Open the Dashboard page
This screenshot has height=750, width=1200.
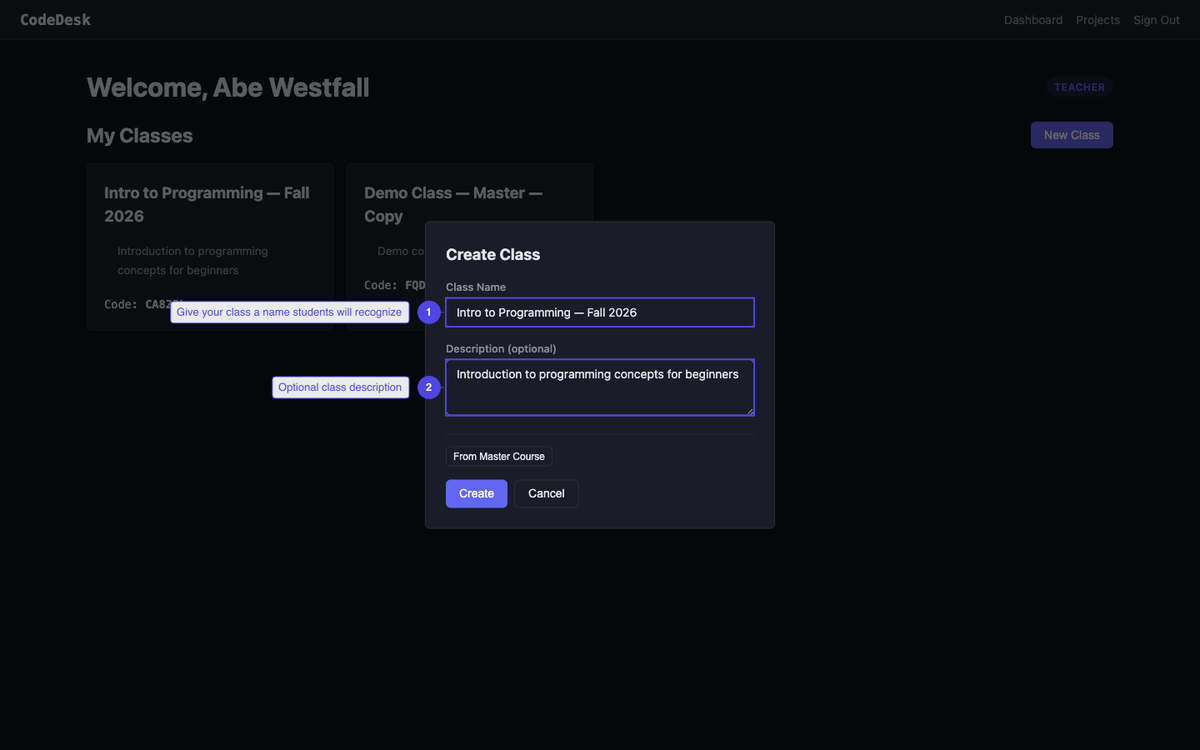1033,20
